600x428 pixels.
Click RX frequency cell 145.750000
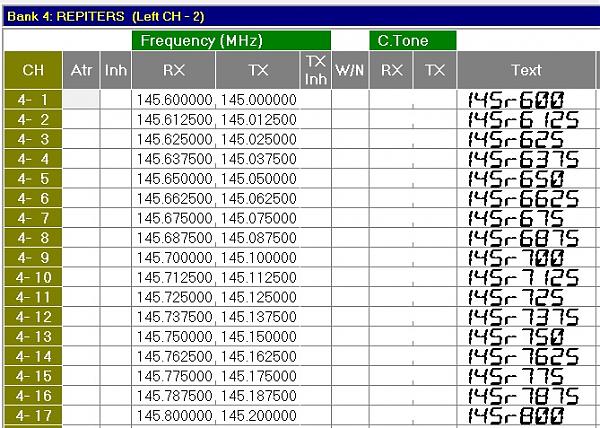coord(174,337)
